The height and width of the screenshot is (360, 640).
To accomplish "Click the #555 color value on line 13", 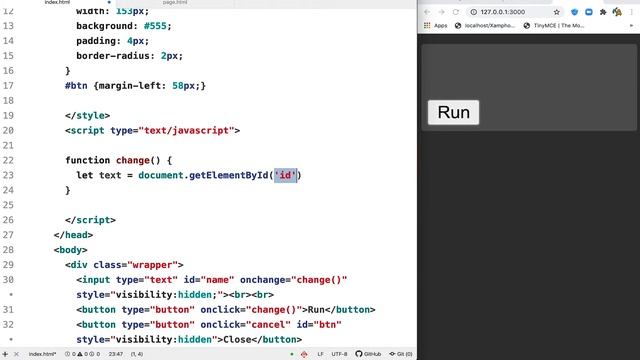I will click(155, 26).
